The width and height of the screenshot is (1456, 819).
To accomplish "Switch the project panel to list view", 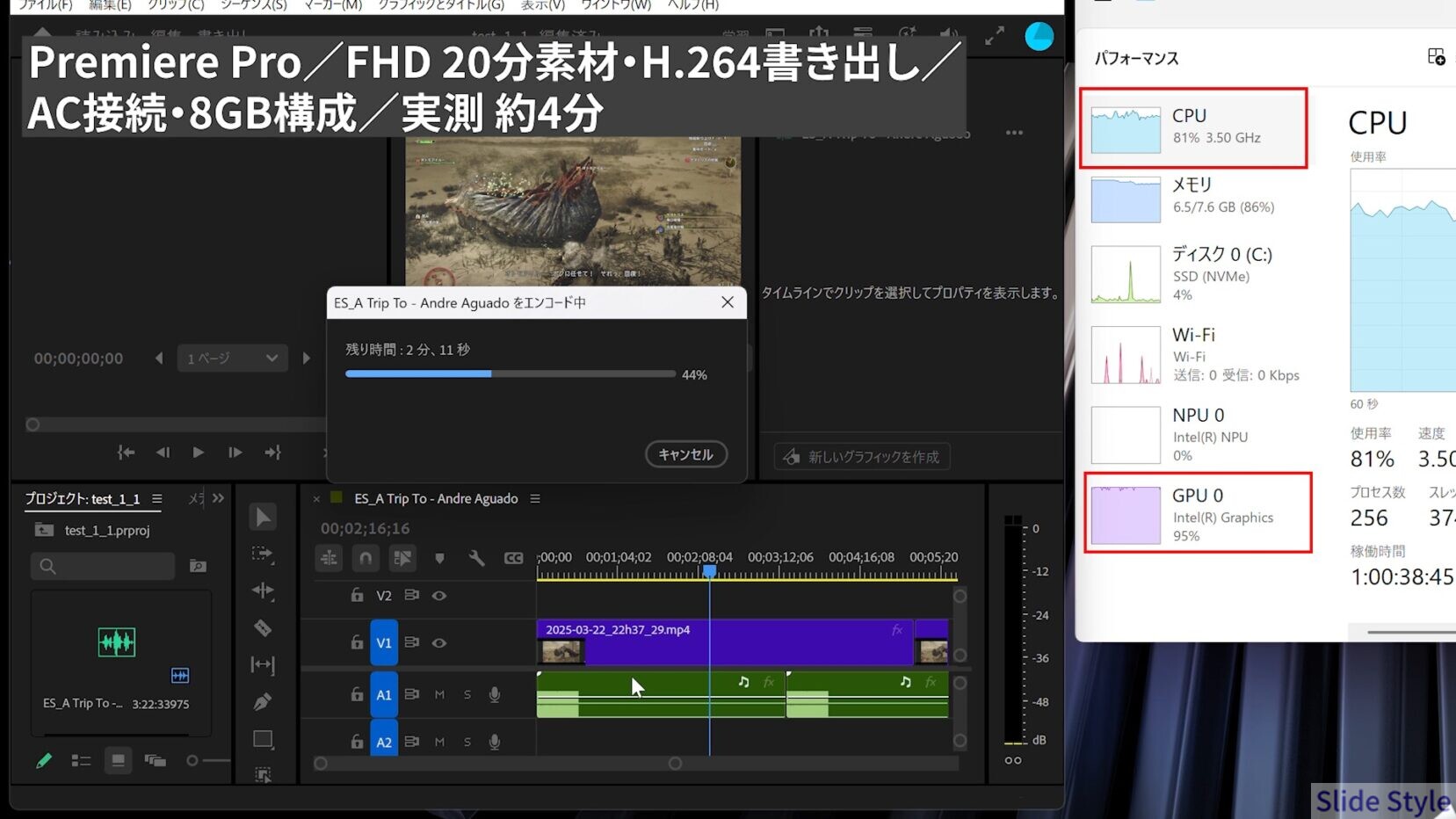I will pos(81,760).
